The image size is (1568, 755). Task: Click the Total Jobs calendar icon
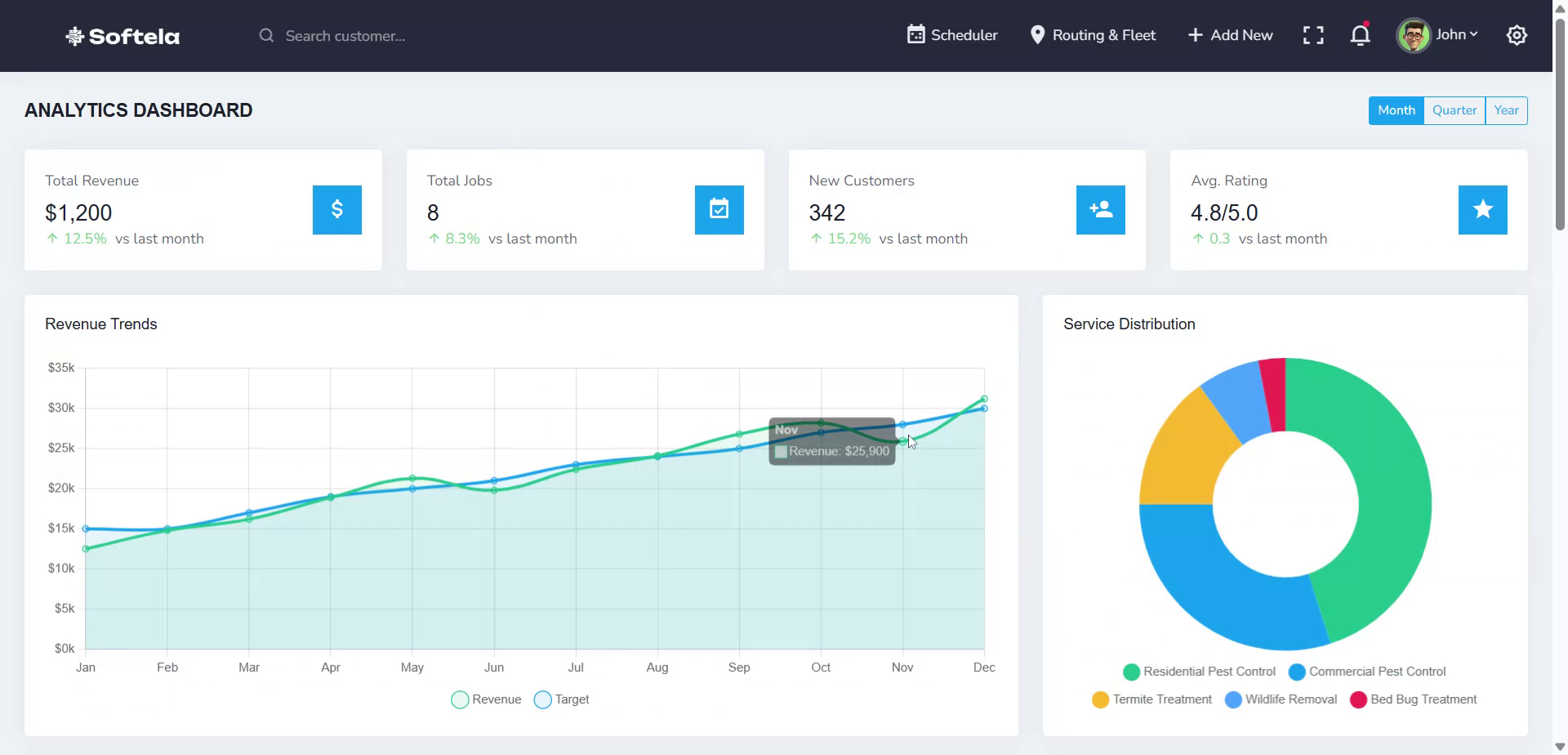click(x=719, y=210)
